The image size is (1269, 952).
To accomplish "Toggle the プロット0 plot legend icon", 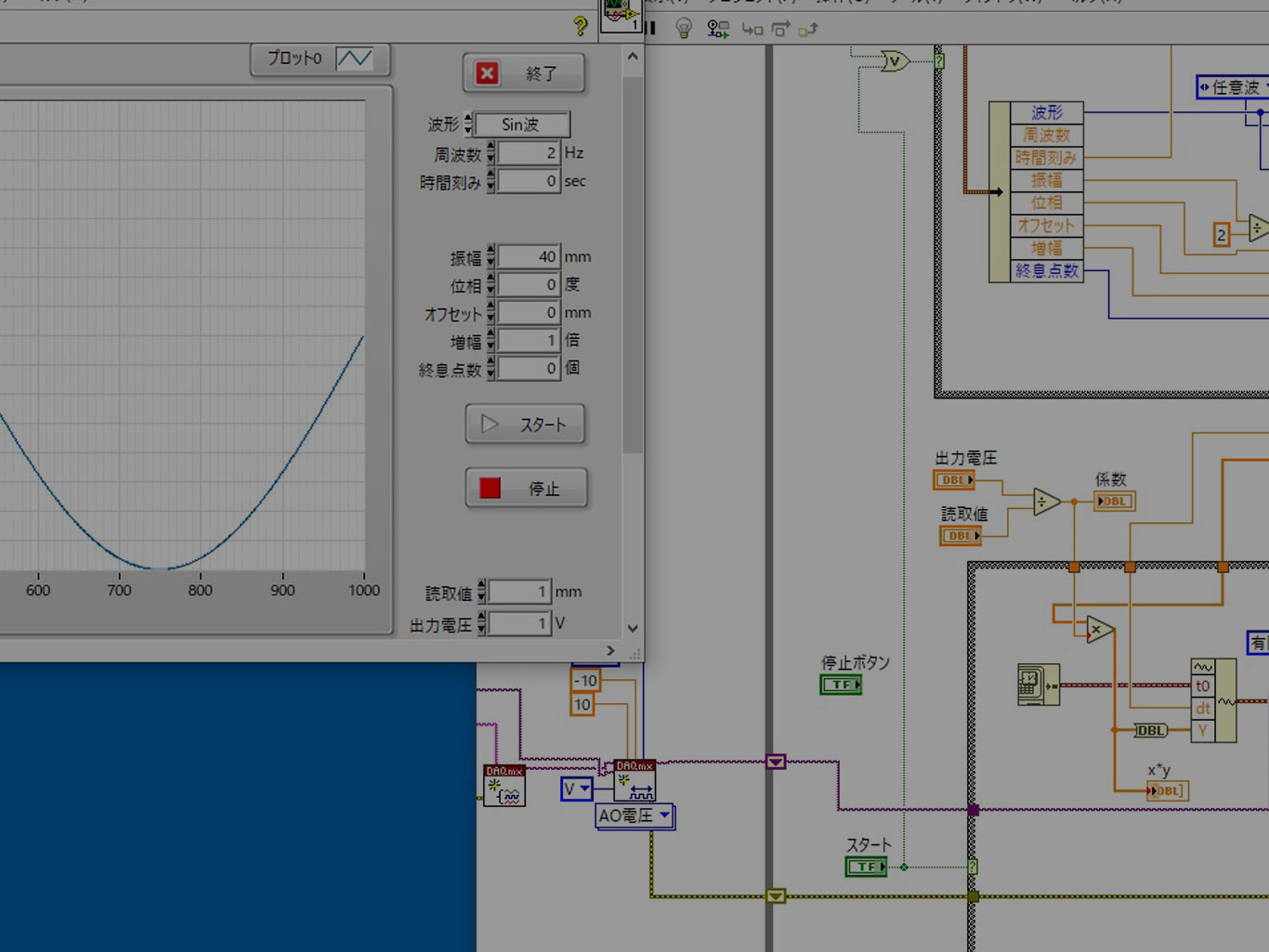I will [x=354, y=59].
